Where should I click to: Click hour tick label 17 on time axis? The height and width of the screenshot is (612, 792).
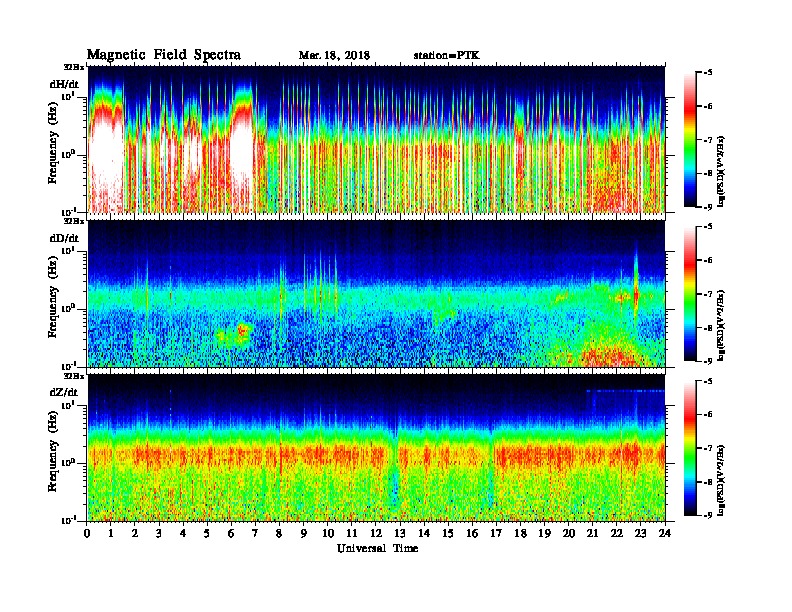[496, 533]
